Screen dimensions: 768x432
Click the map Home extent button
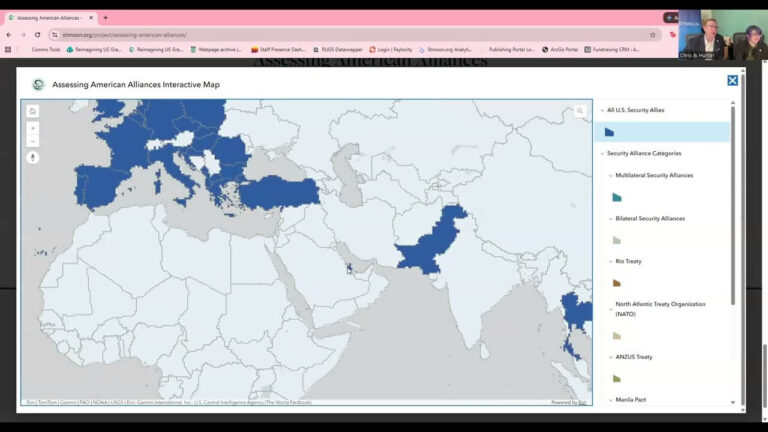[33, 111]
